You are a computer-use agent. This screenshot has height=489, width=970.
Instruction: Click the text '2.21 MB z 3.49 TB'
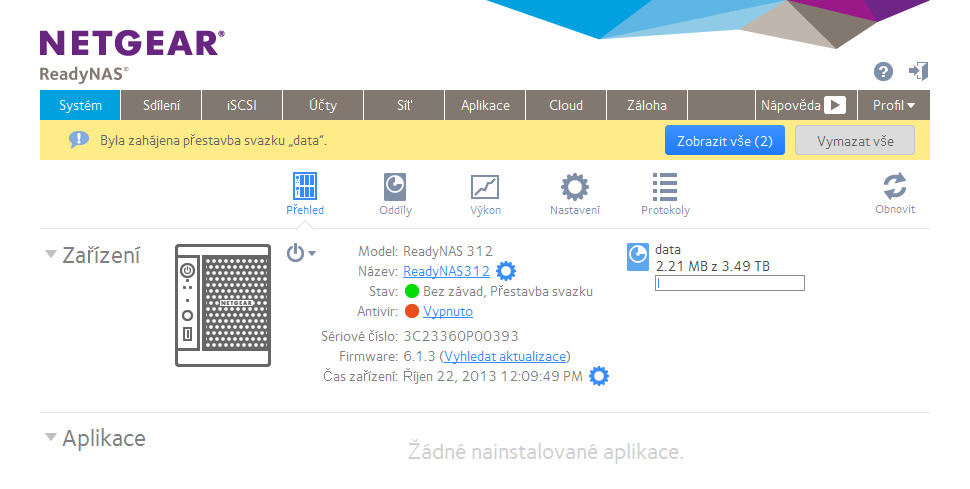pos(713,266)
